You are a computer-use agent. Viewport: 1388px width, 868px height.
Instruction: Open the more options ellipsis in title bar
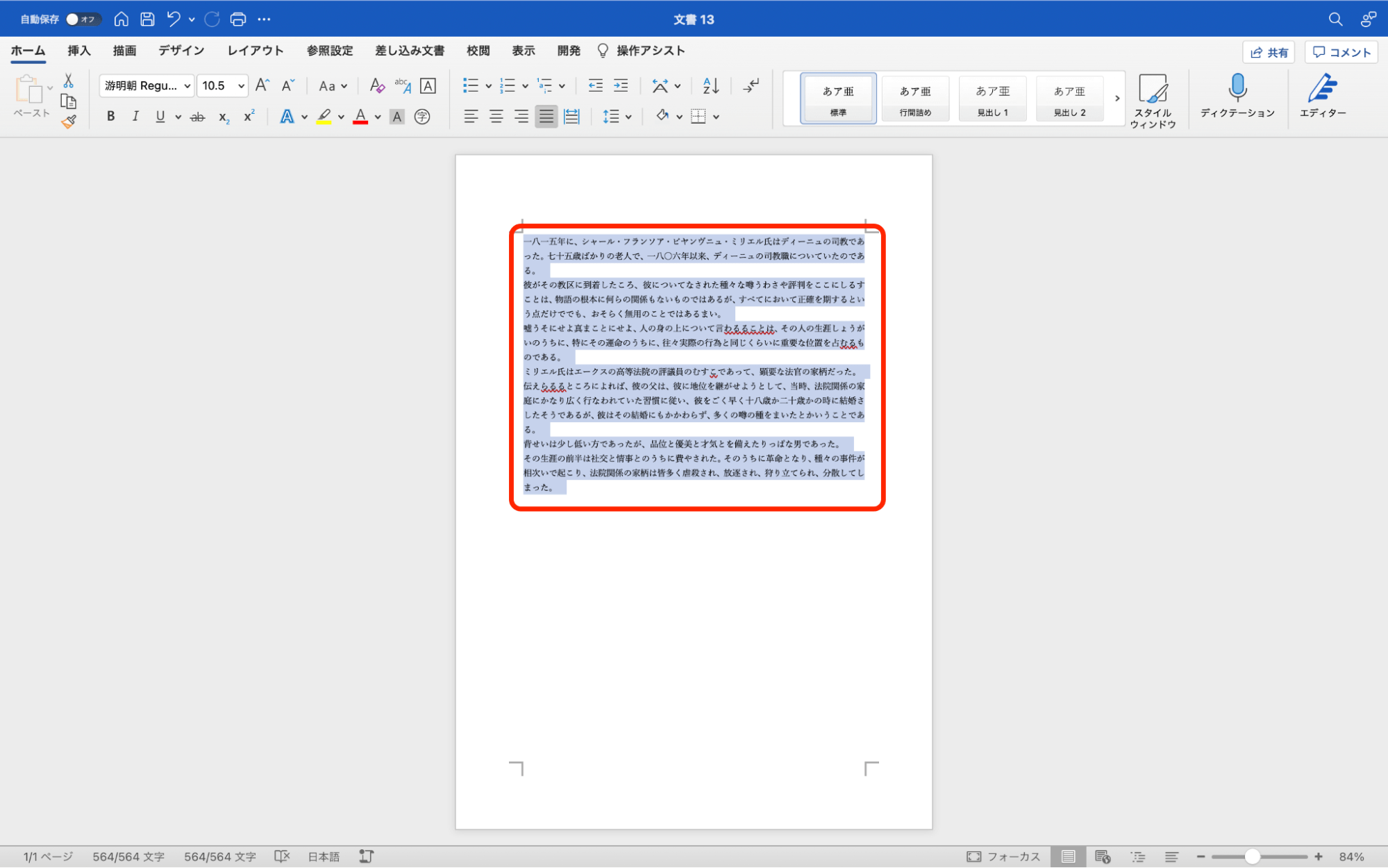coord(264,19)
